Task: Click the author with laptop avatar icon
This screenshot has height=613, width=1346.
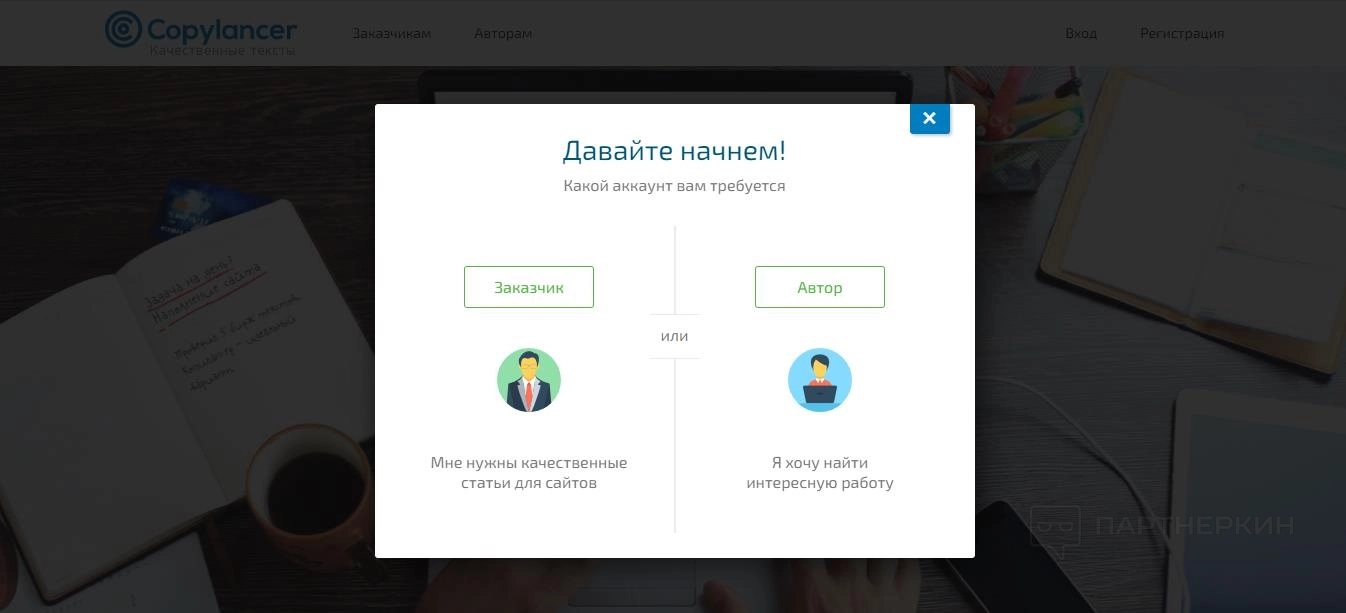Action: pos(820,380)
